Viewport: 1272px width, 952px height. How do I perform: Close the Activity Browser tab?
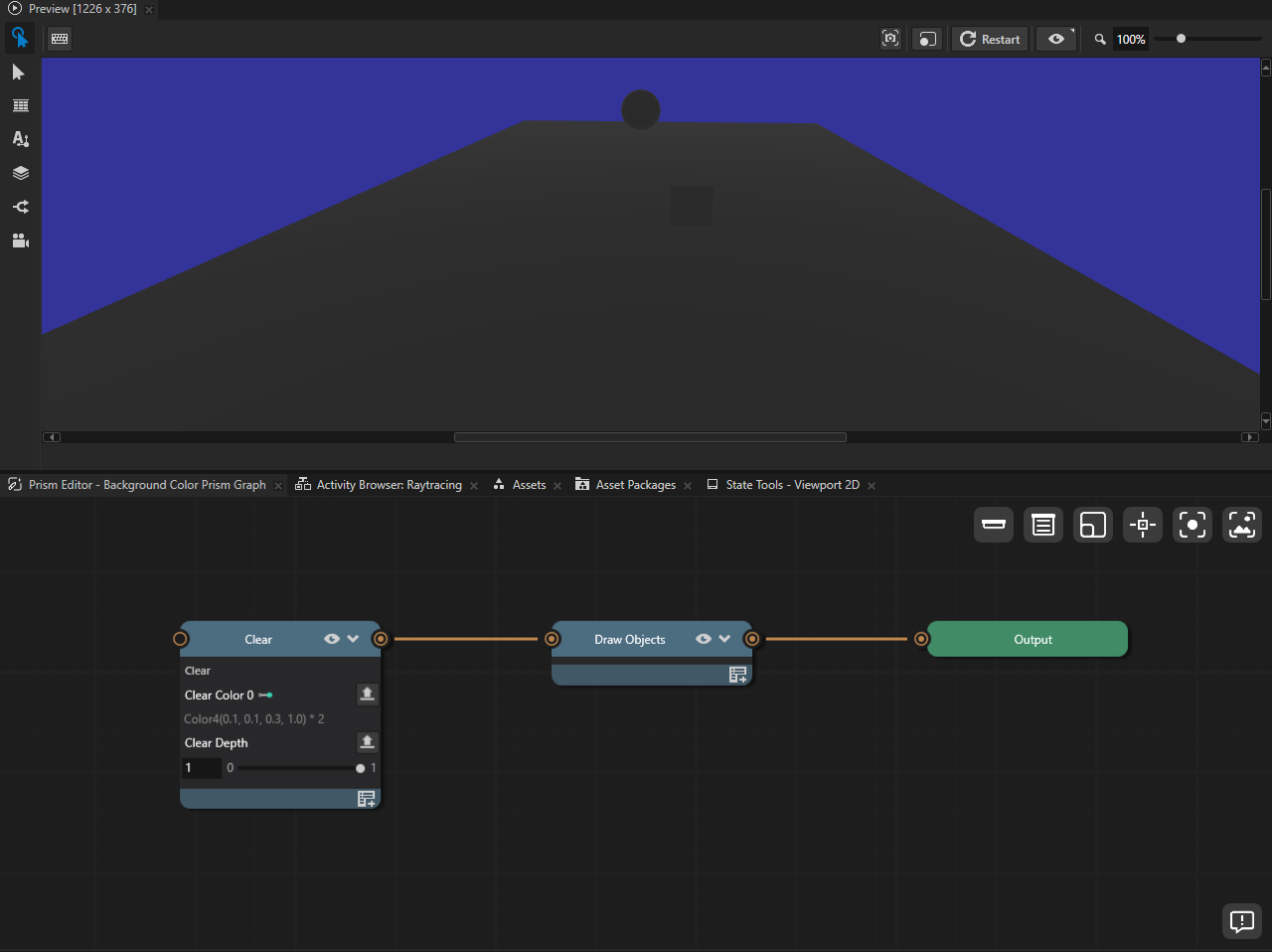pos(474,486)
